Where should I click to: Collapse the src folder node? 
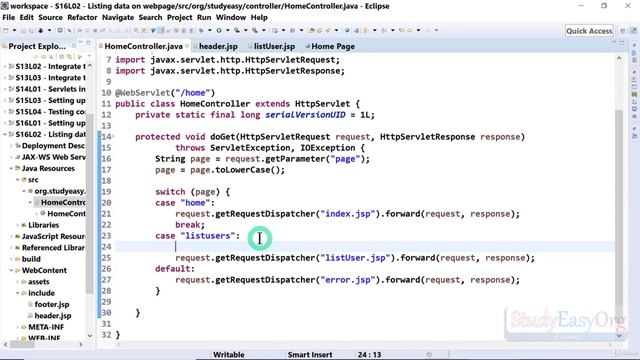coord(18,180)
